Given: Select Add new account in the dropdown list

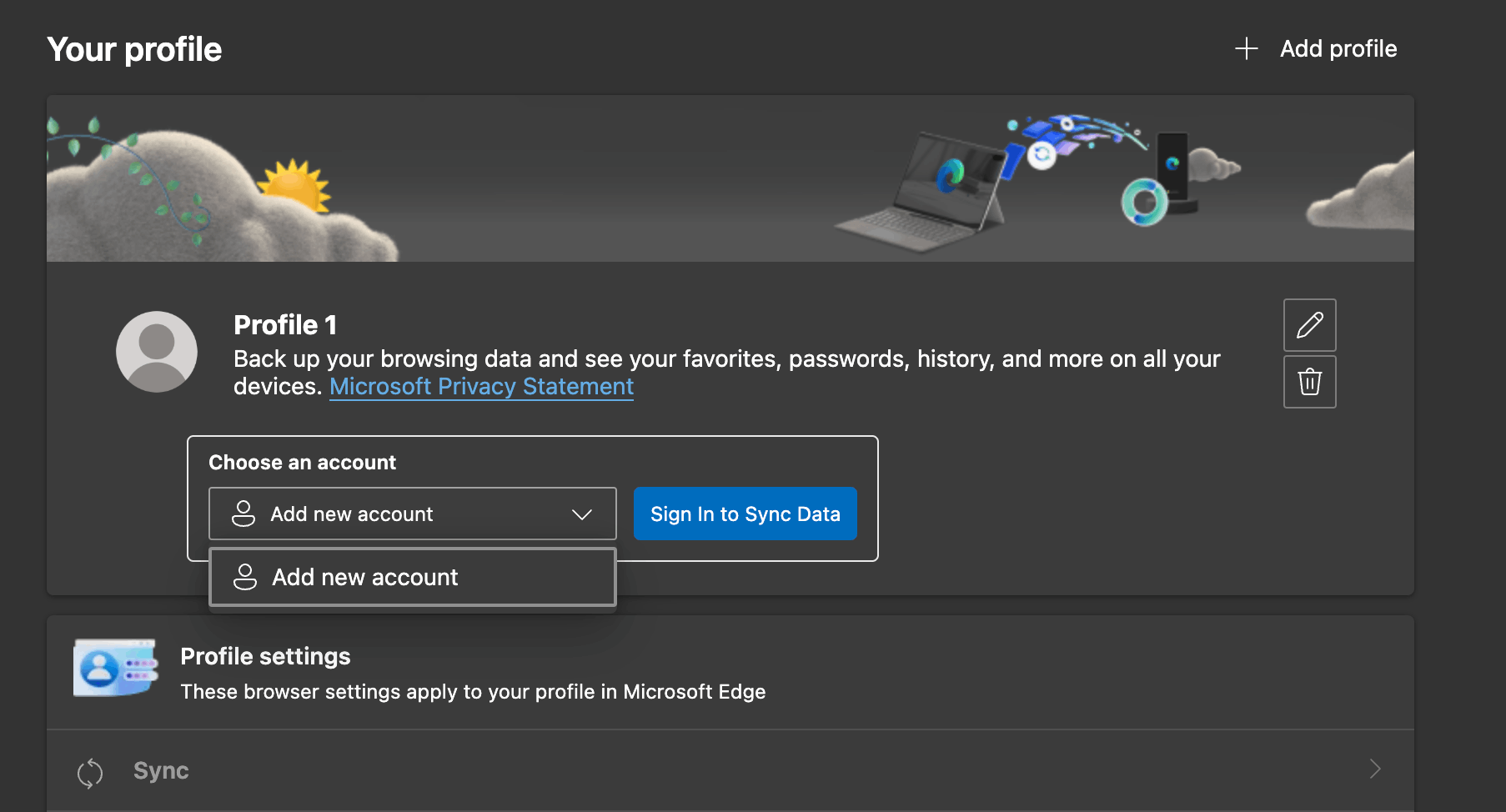Looking at the screenshot, I should pyautogui.click(x=412, y=577).
